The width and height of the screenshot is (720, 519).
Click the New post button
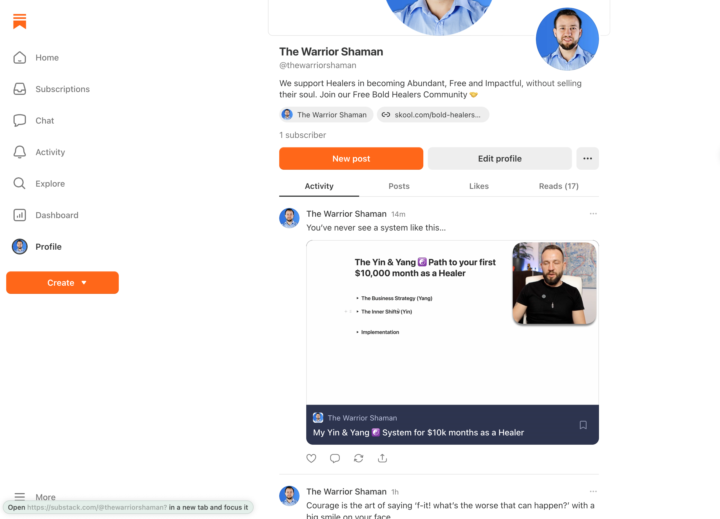tap(351, 158)
